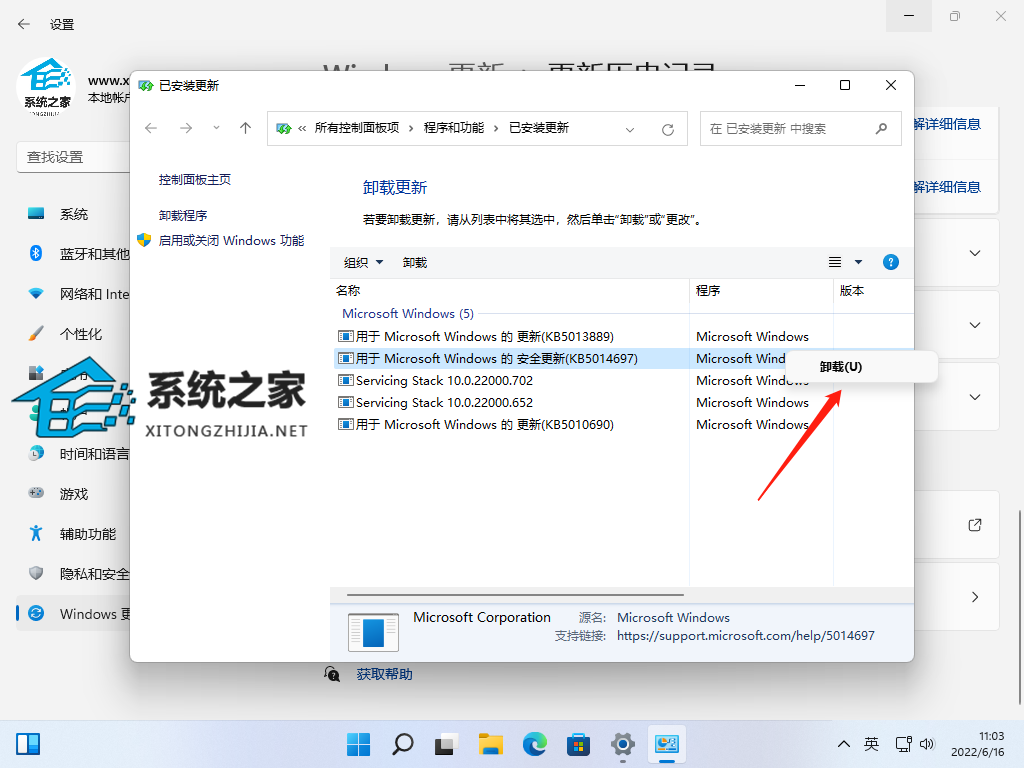
Task: Open Turn Windows features on or off
Action: 231,240
